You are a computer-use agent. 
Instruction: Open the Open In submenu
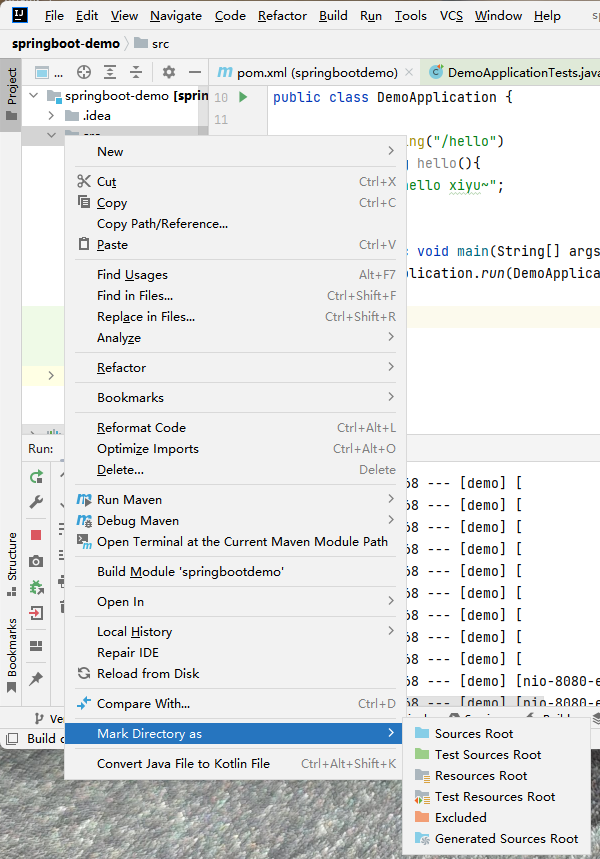coord(235,602)
